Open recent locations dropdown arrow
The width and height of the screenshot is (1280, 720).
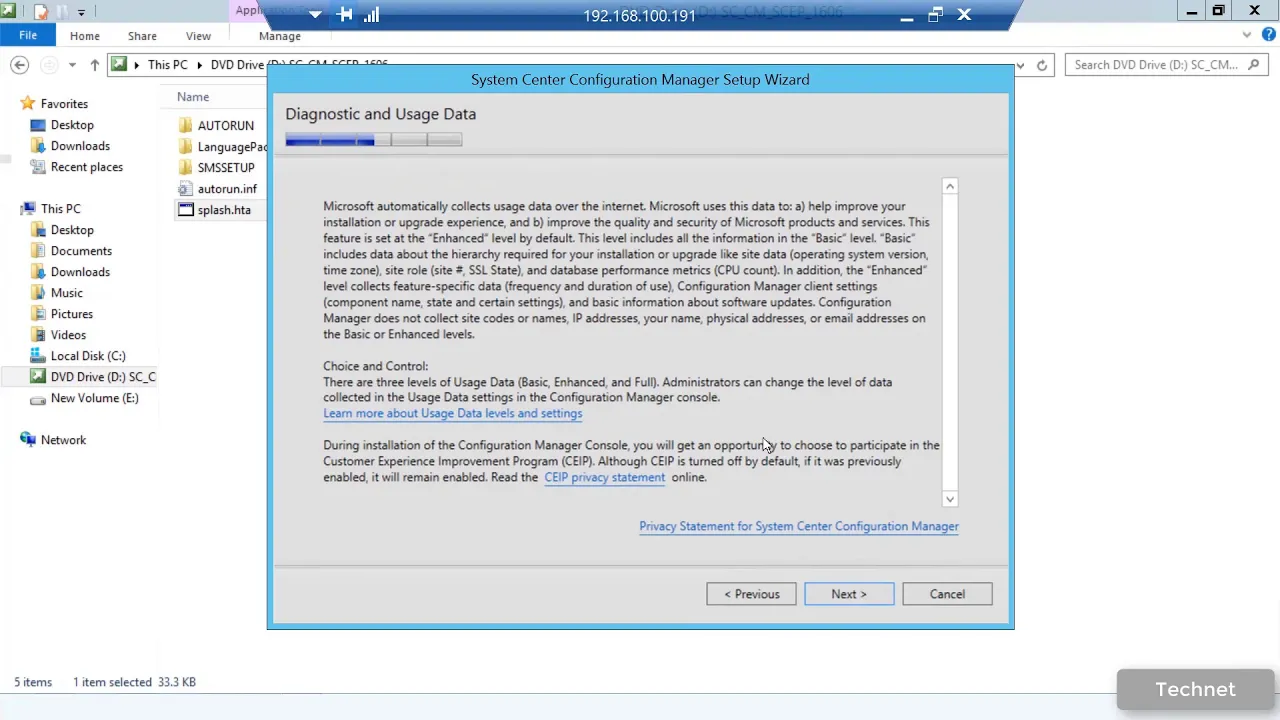click(x=72, y=65)
